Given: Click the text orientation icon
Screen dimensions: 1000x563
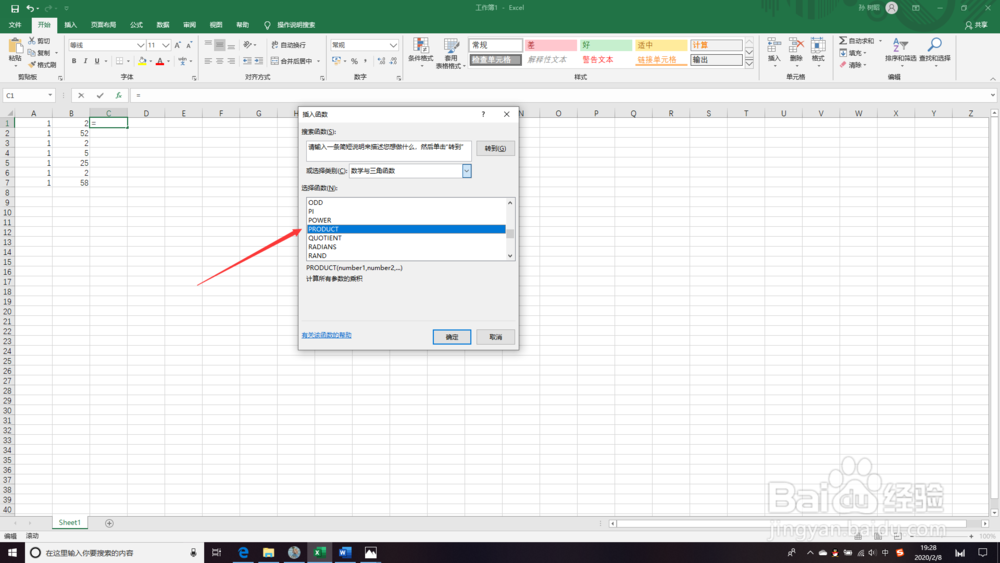Looking at the screenshot, I should [x=247, y=45].
